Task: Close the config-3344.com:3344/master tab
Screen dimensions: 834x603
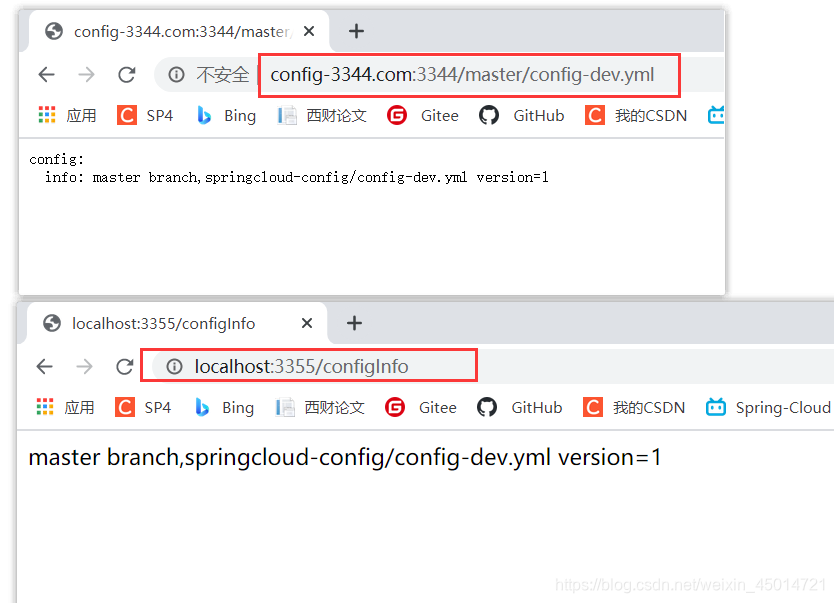Action: click(308, 31)
